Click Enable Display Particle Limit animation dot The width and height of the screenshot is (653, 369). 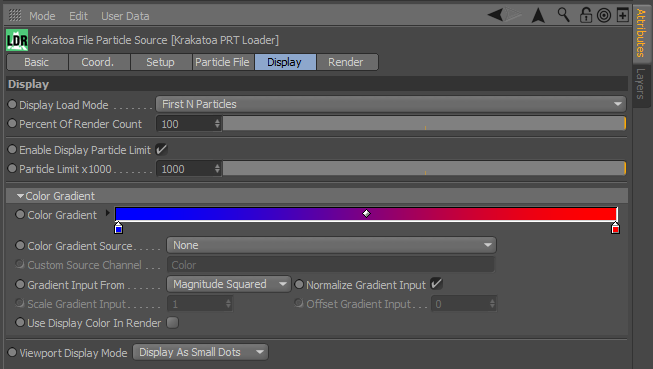12,149
